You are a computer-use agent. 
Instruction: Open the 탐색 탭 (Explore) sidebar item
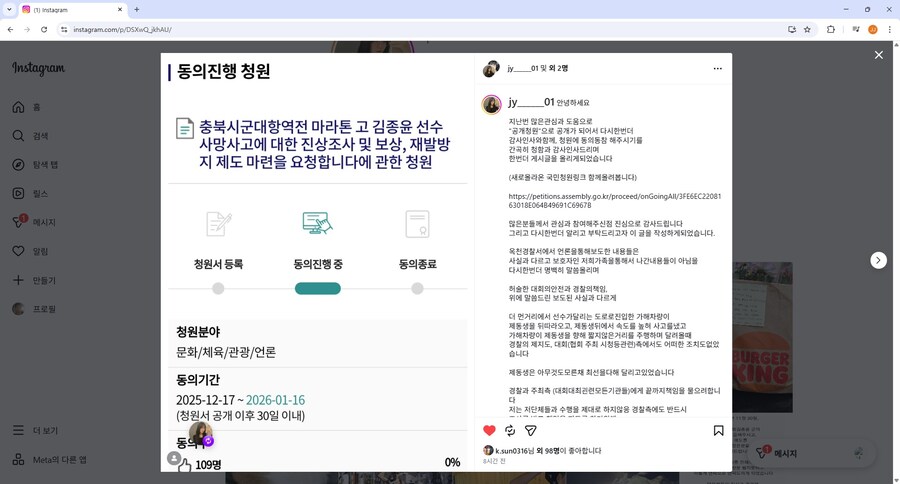35,165
